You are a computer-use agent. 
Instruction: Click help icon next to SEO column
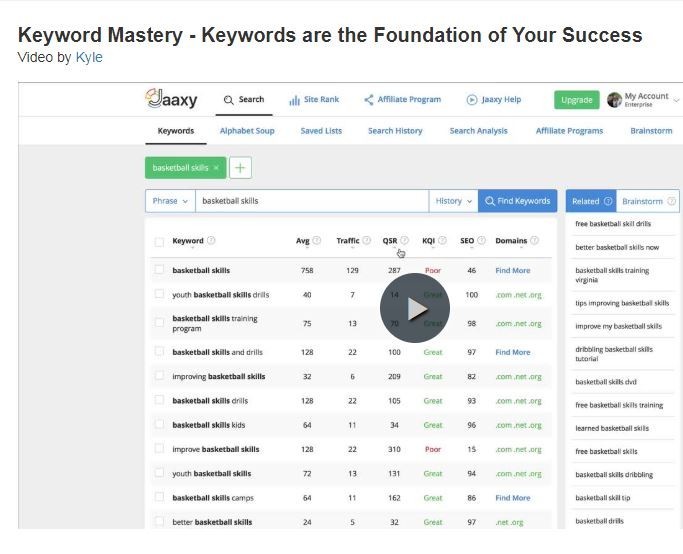click(481, 240)
